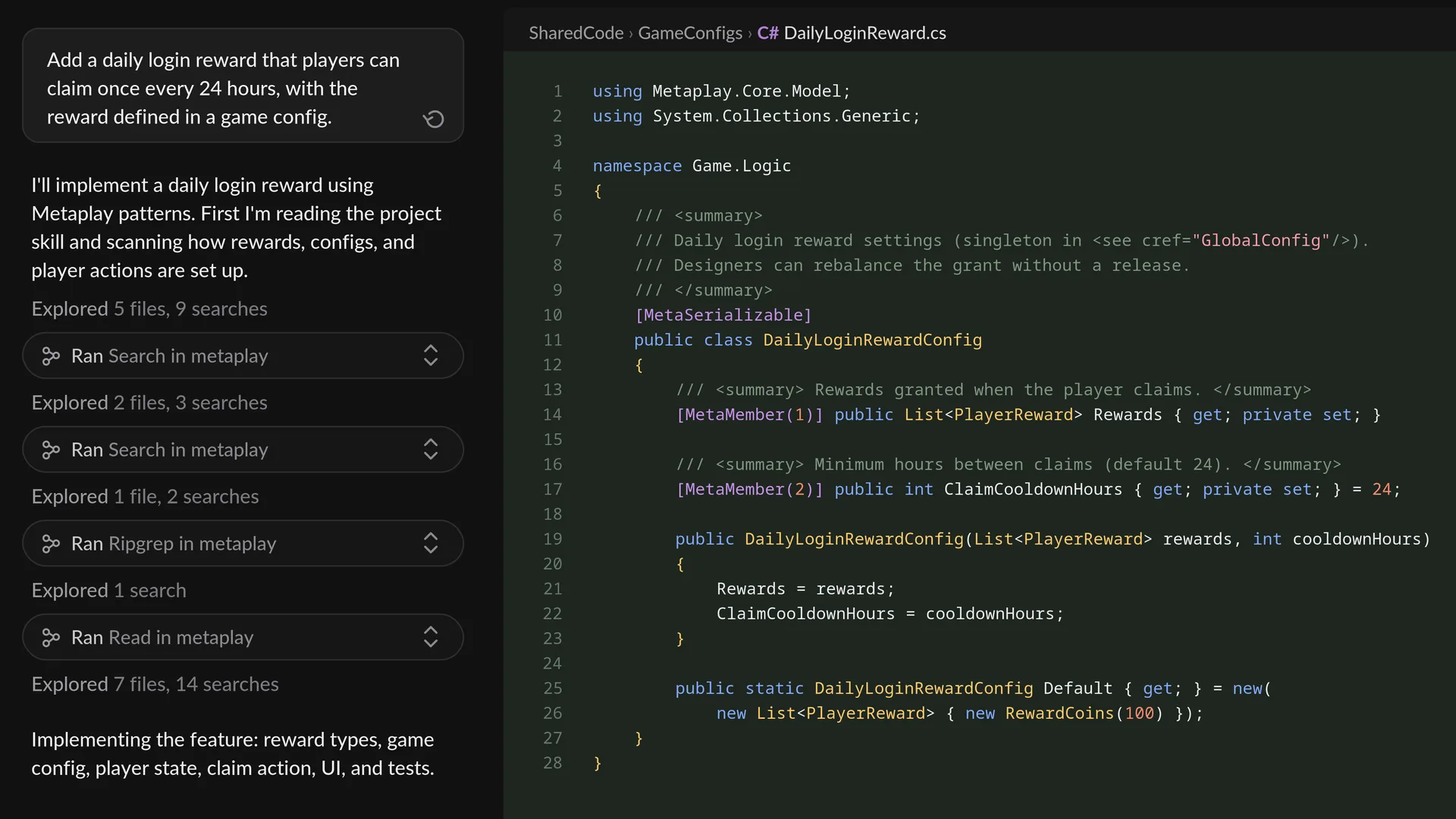Screen dimensions: 1456x819
Task: Click the user prompt message box text
Action: coord(223,88)
